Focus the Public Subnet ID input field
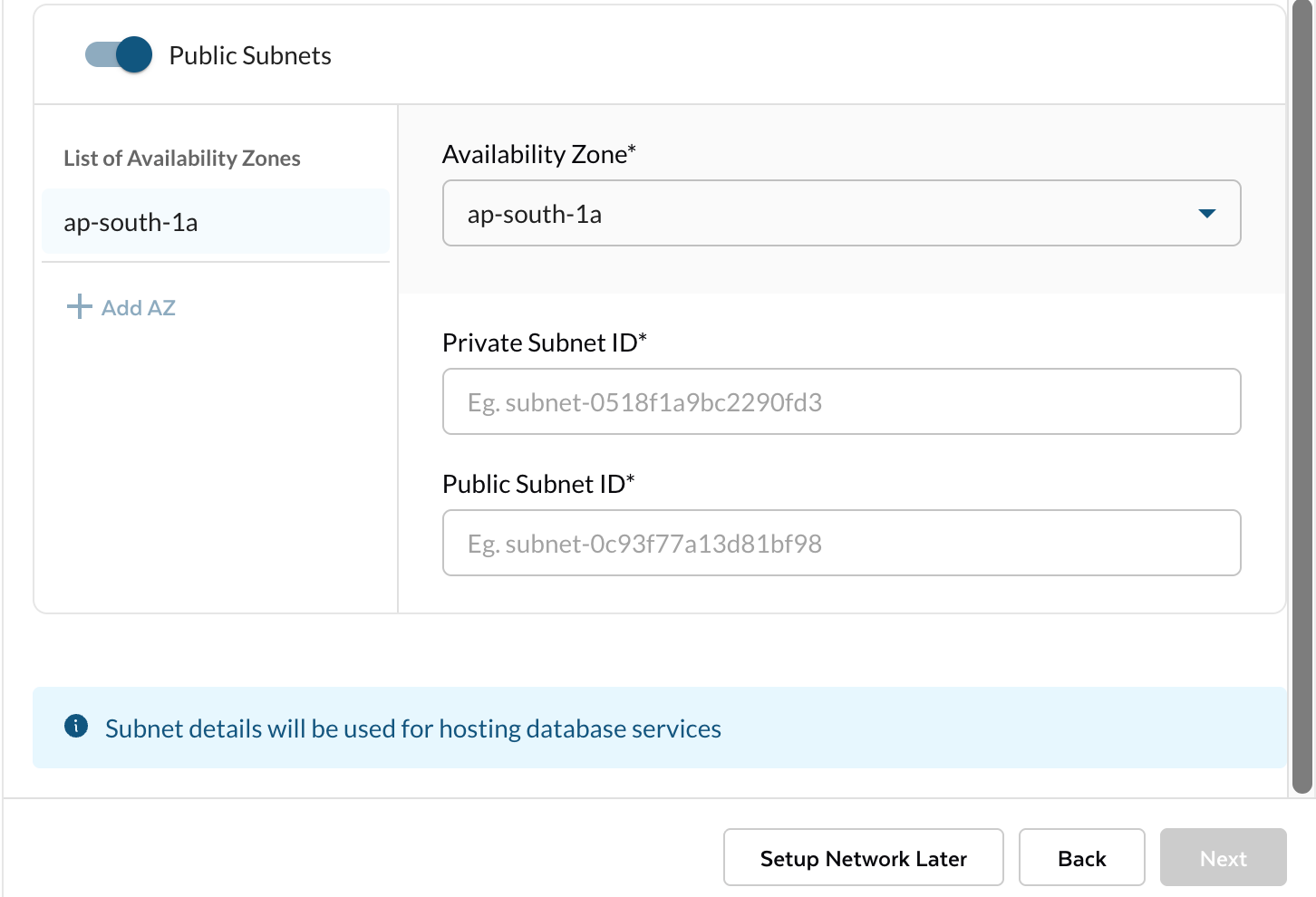Viewport: 1316px width, 897px height. pyautogui.click(x=841, y=543)
